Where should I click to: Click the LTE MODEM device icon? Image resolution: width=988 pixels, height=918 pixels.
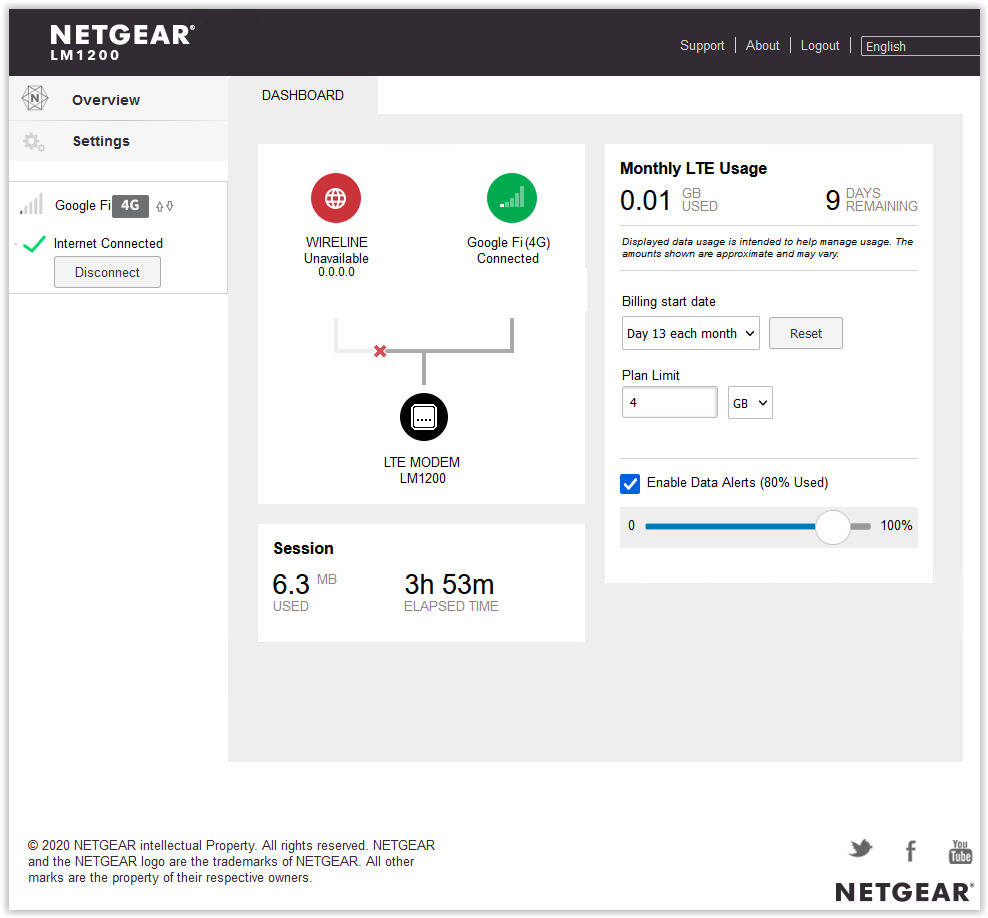click(x=424, y=417)
